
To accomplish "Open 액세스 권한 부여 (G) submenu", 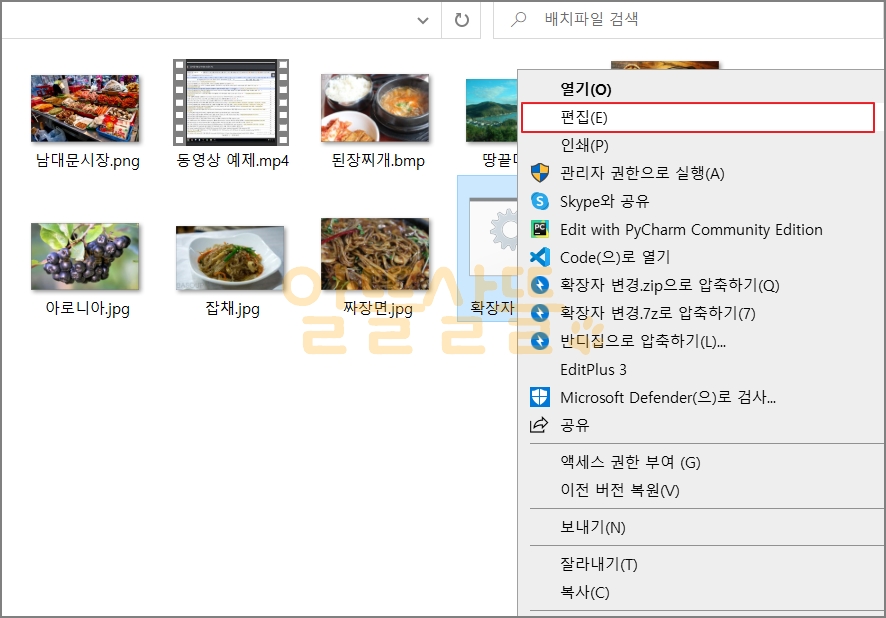I will tap(701, 462).
